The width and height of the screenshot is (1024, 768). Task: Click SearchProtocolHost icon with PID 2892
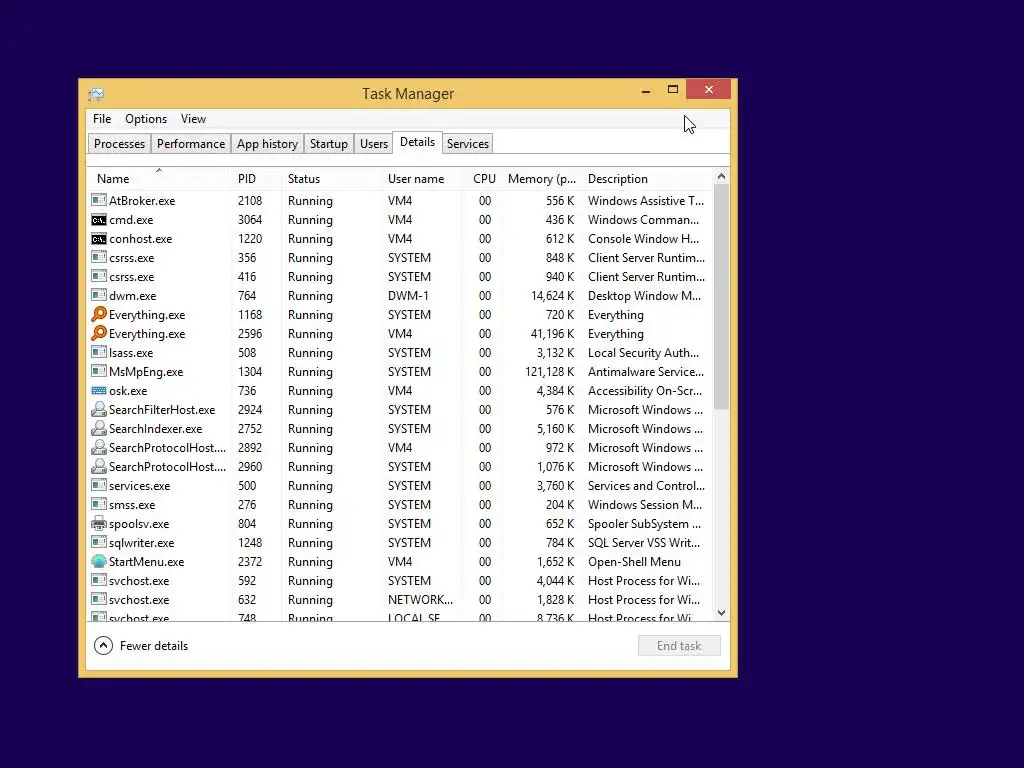point(99,447)
